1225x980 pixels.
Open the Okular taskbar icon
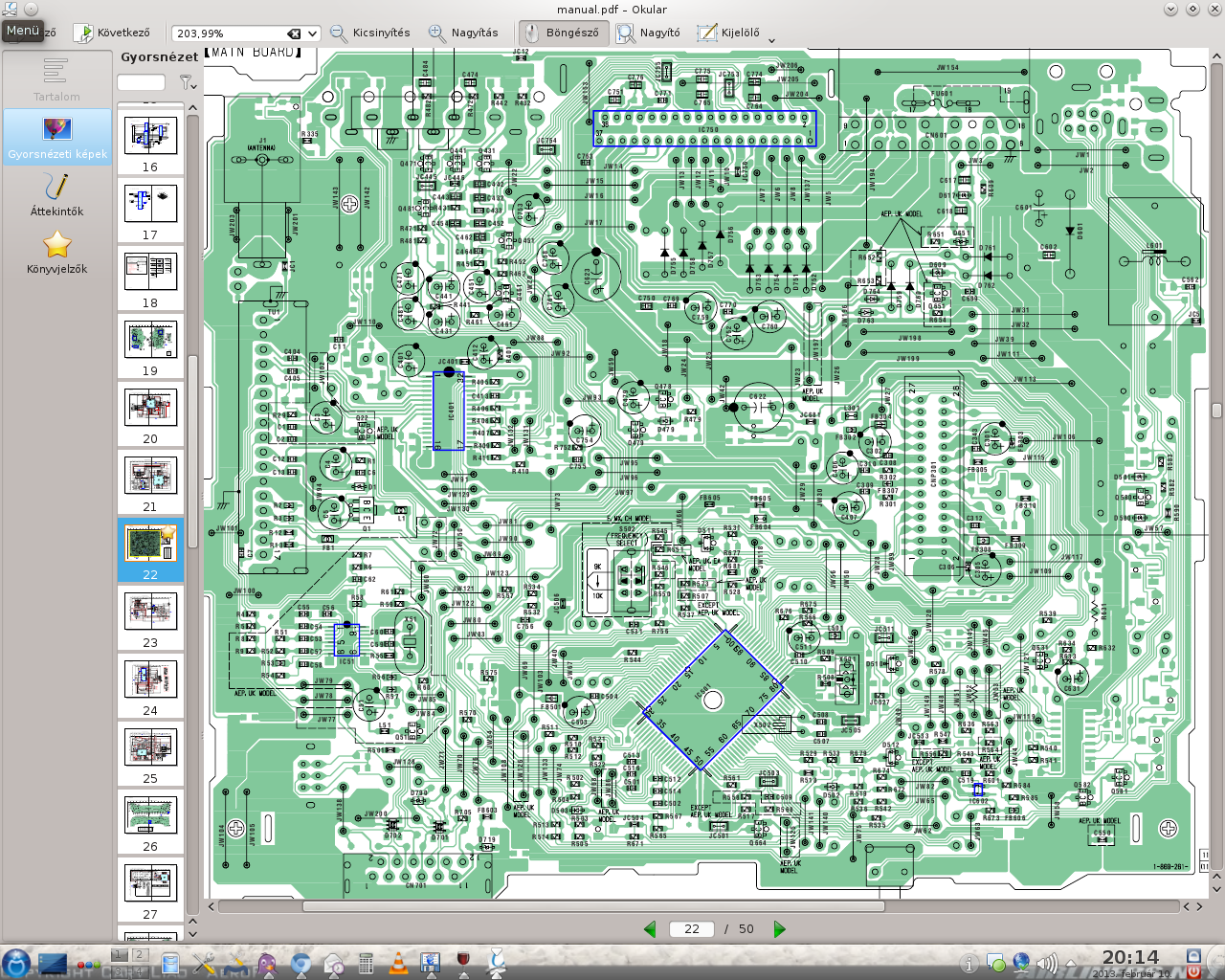pos(497,963)
